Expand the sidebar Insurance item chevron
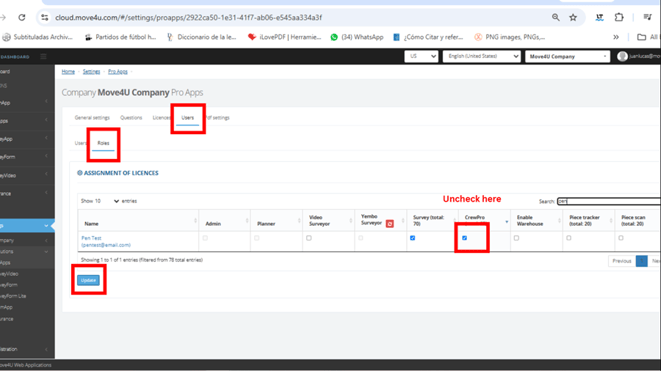This screenshot has width=661, height=371. tap(46, 193)
